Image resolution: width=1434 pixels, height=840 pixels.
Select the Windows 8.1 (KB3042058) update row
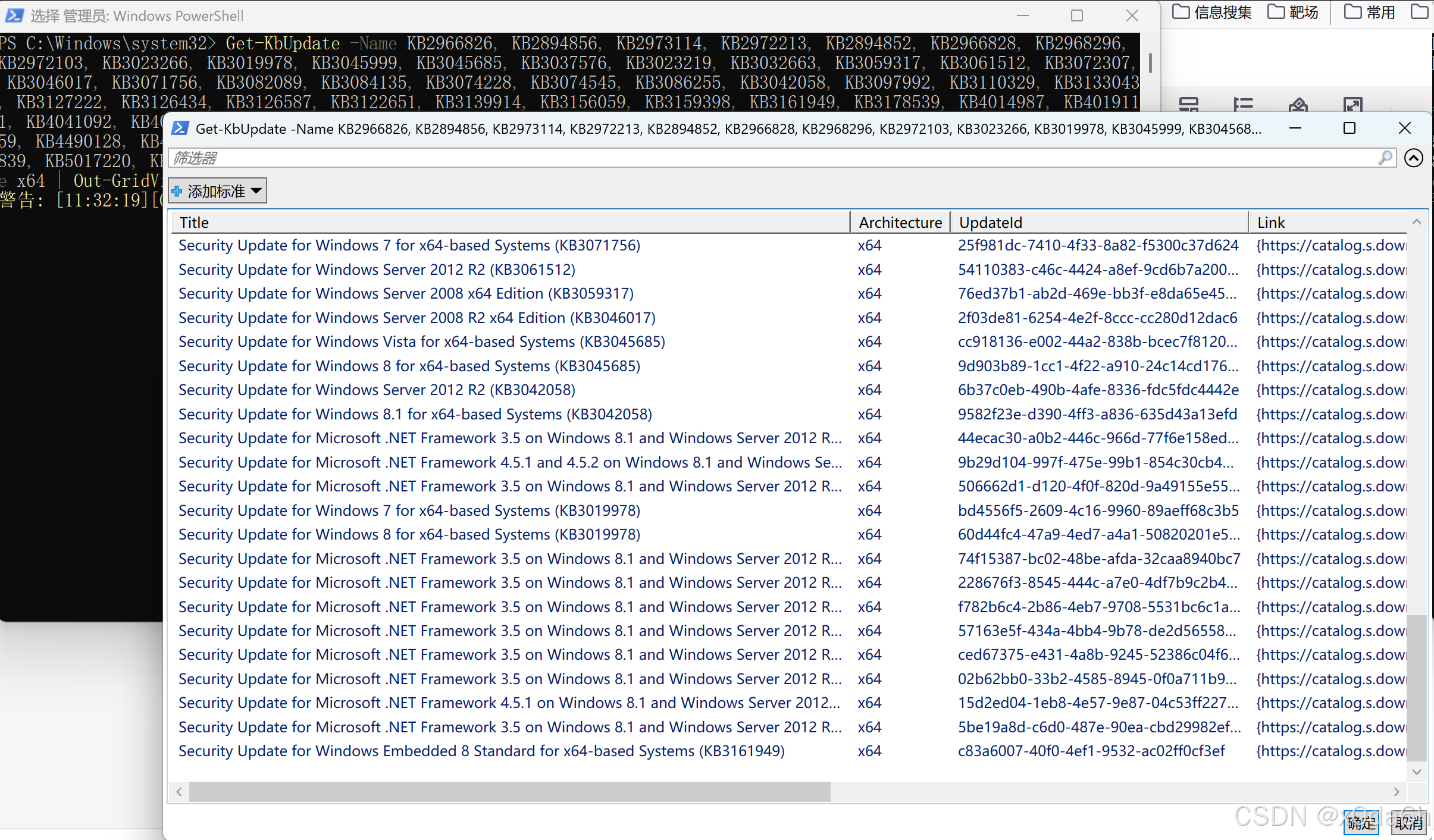(789, 414)
